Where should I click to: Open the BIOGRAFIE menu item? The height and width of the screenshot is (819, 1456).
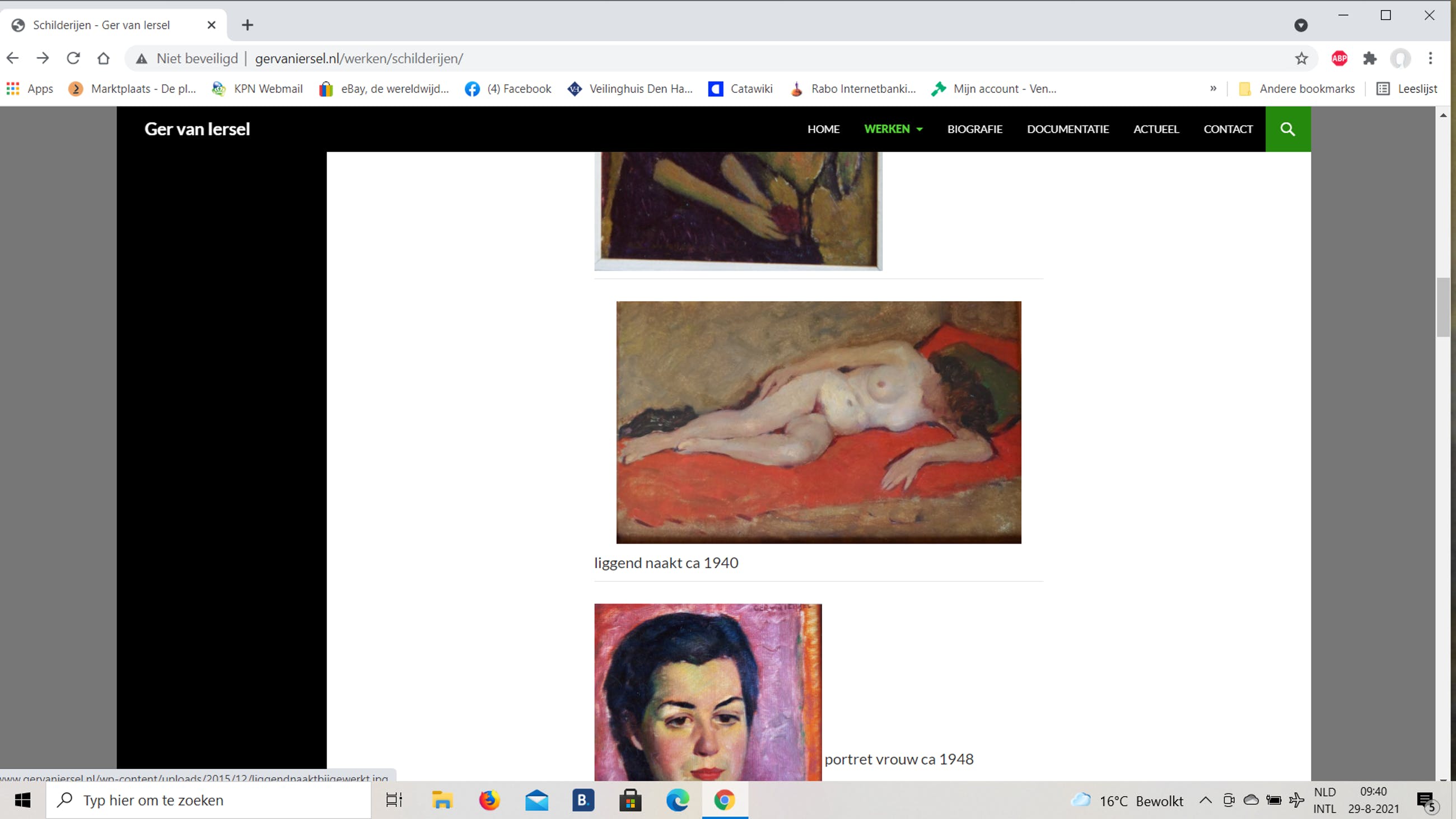[x=974, y=129]
